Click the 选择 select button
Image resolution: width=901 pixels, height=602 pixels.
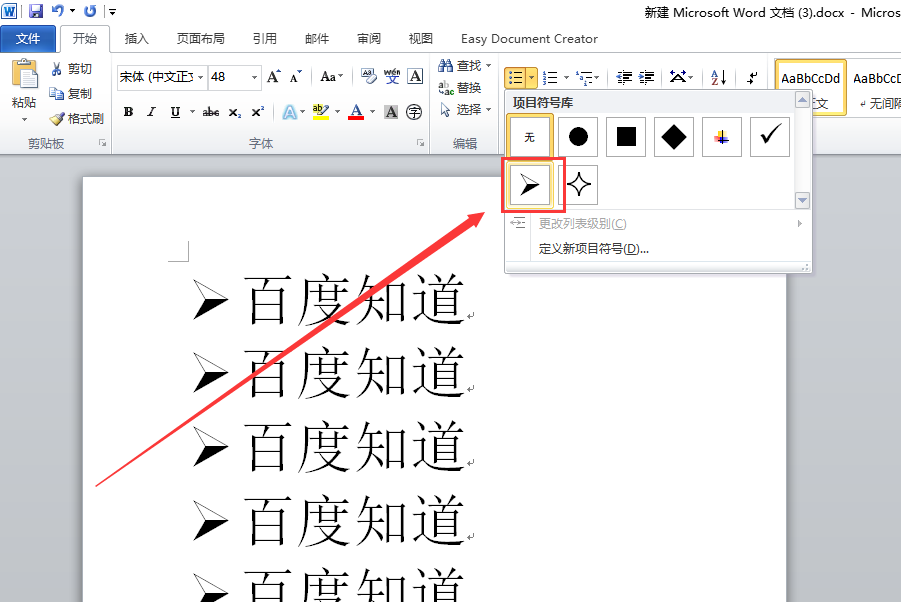(464, 109)
